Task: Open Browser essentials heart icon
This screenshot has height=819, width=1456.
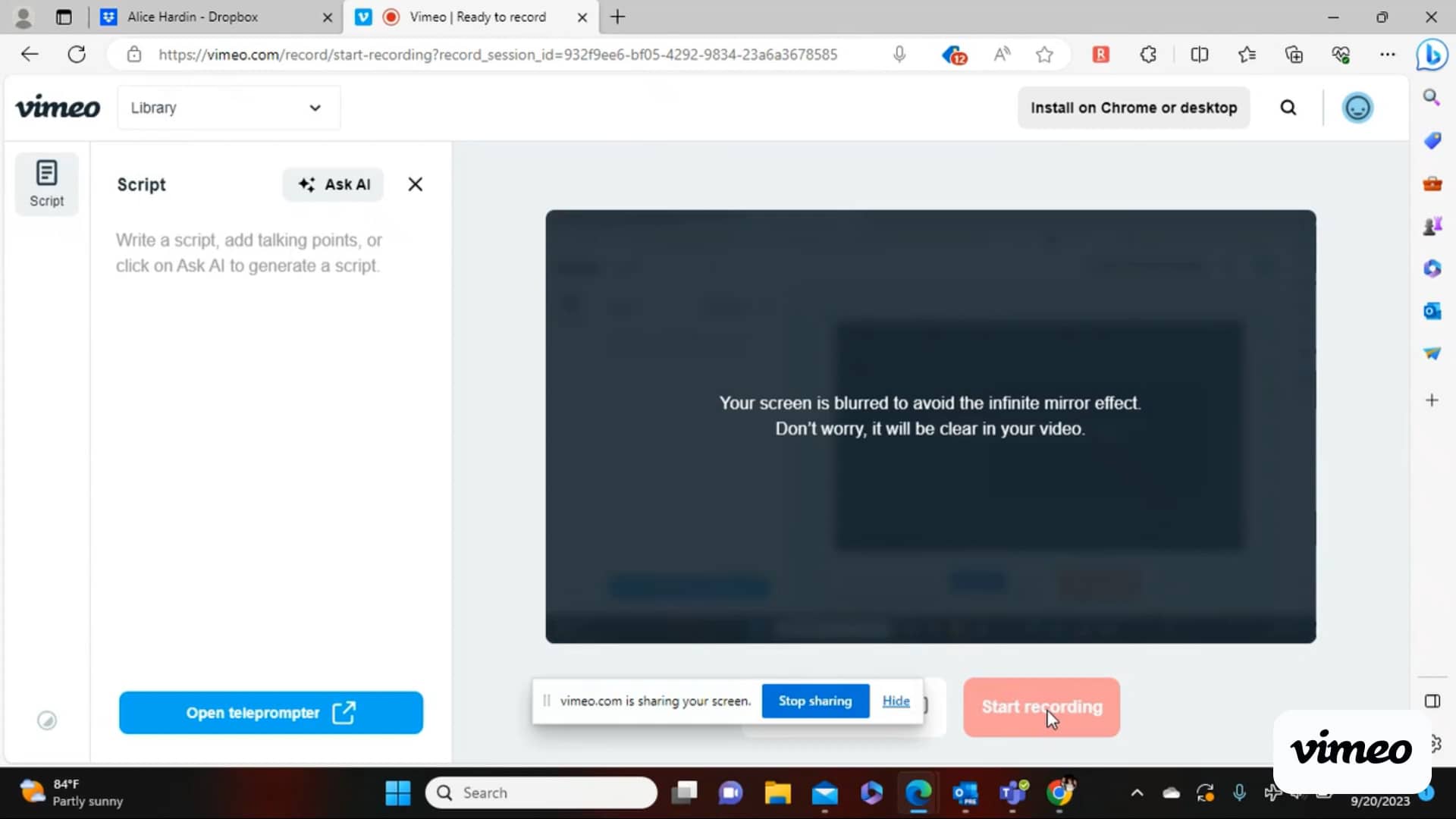Action: (1341, 54)
